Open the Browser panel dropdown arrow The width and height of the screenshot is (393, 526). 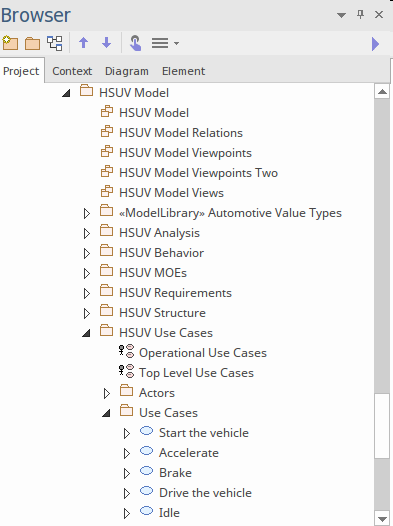[x=341, y=15]
